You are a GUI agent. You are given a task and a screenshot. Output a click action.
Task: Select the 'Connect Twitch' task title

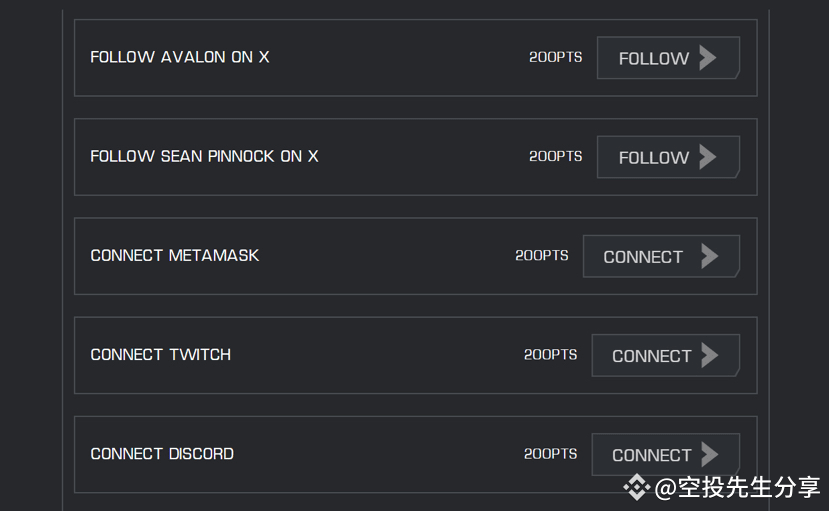click(x=161, y=355)
